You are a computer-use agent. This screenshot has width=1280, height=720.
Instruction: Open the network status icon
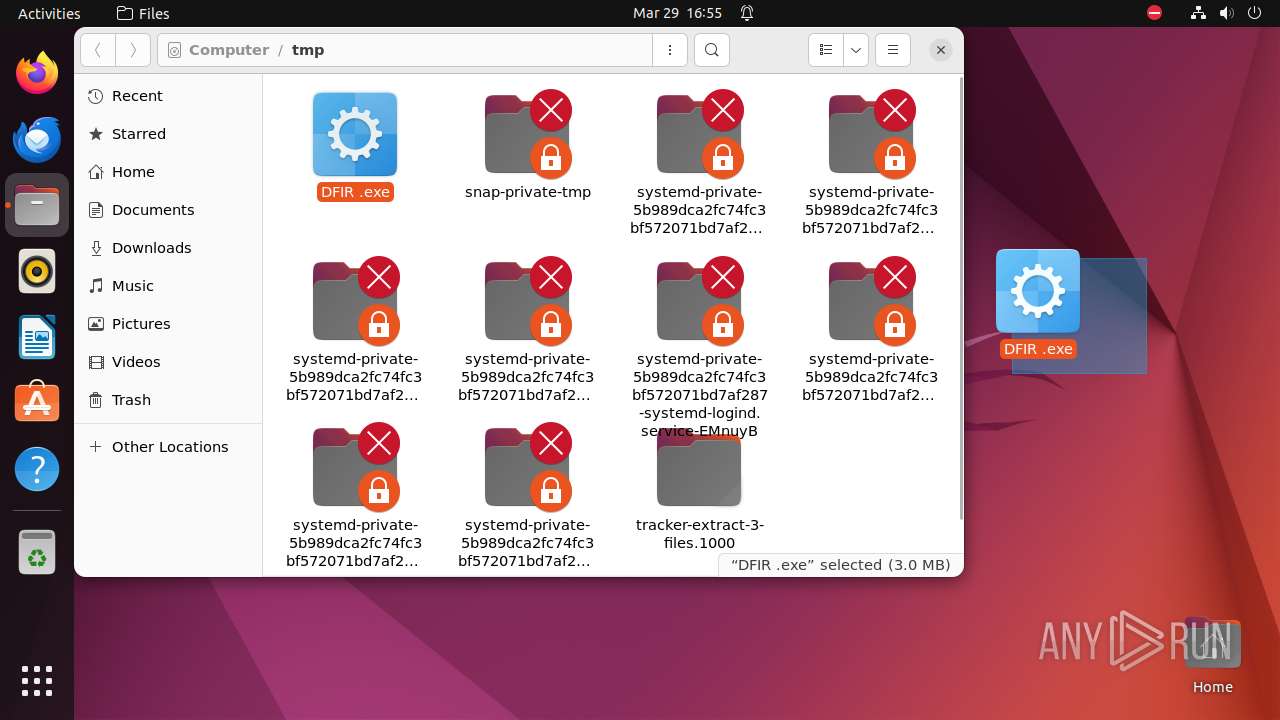(1199, 13)
